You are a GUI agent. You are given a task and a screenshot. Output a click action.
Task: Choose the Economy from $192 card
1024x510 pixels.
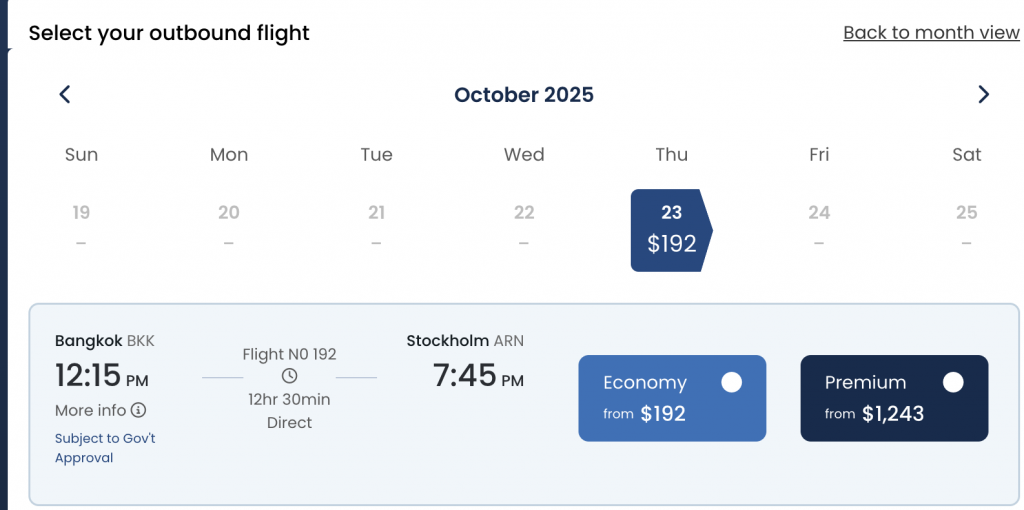pos(672,398)
